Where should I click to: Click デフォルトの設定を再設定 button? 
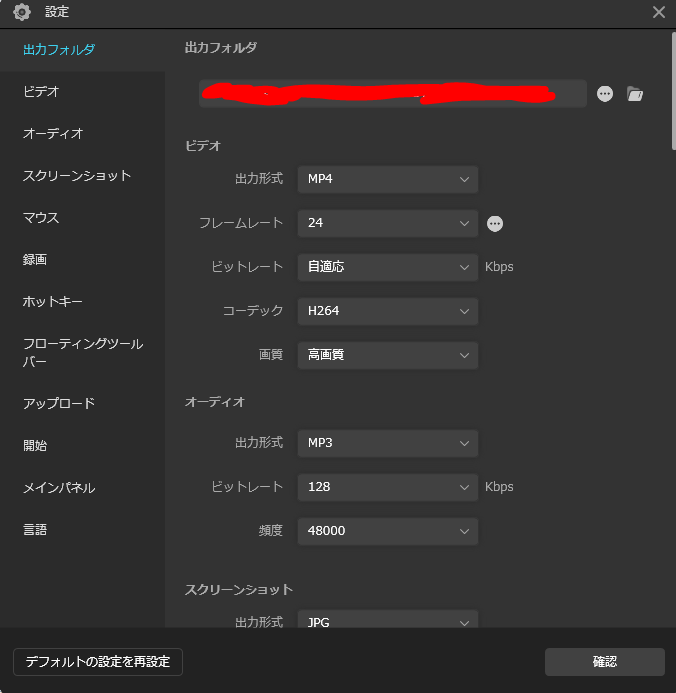click(98, 662)
